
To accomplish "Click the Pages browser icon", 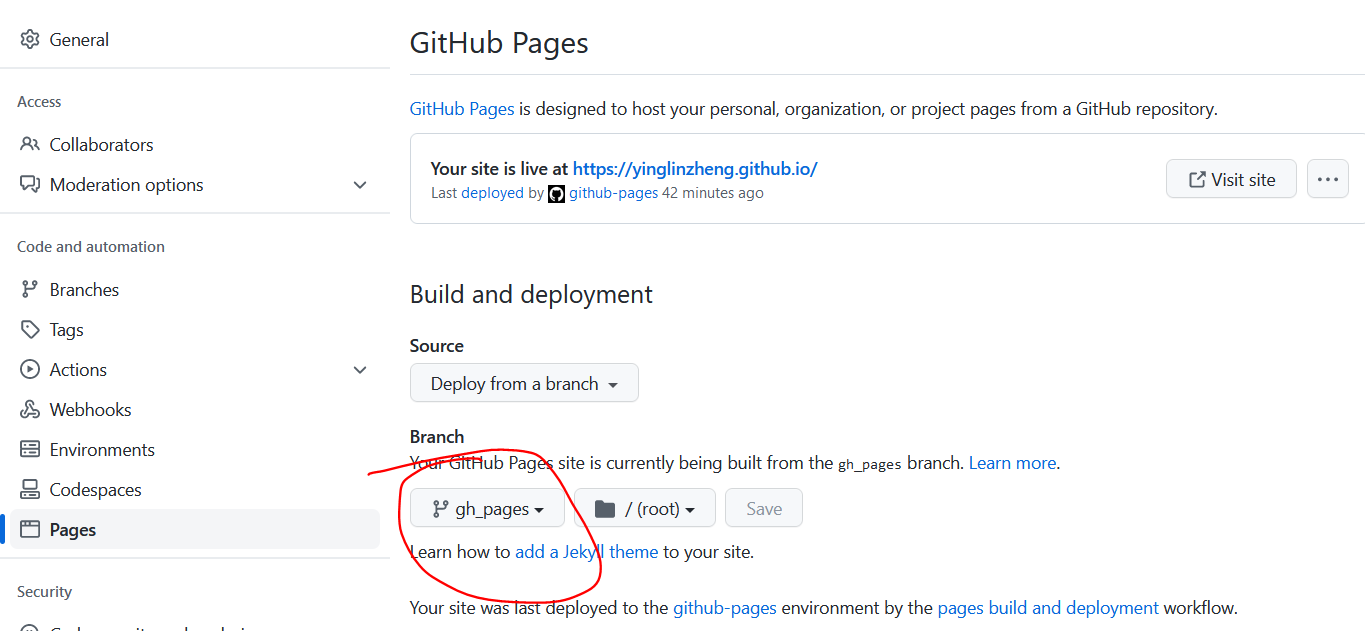I will pyautogui.click(x=30, y=529).
